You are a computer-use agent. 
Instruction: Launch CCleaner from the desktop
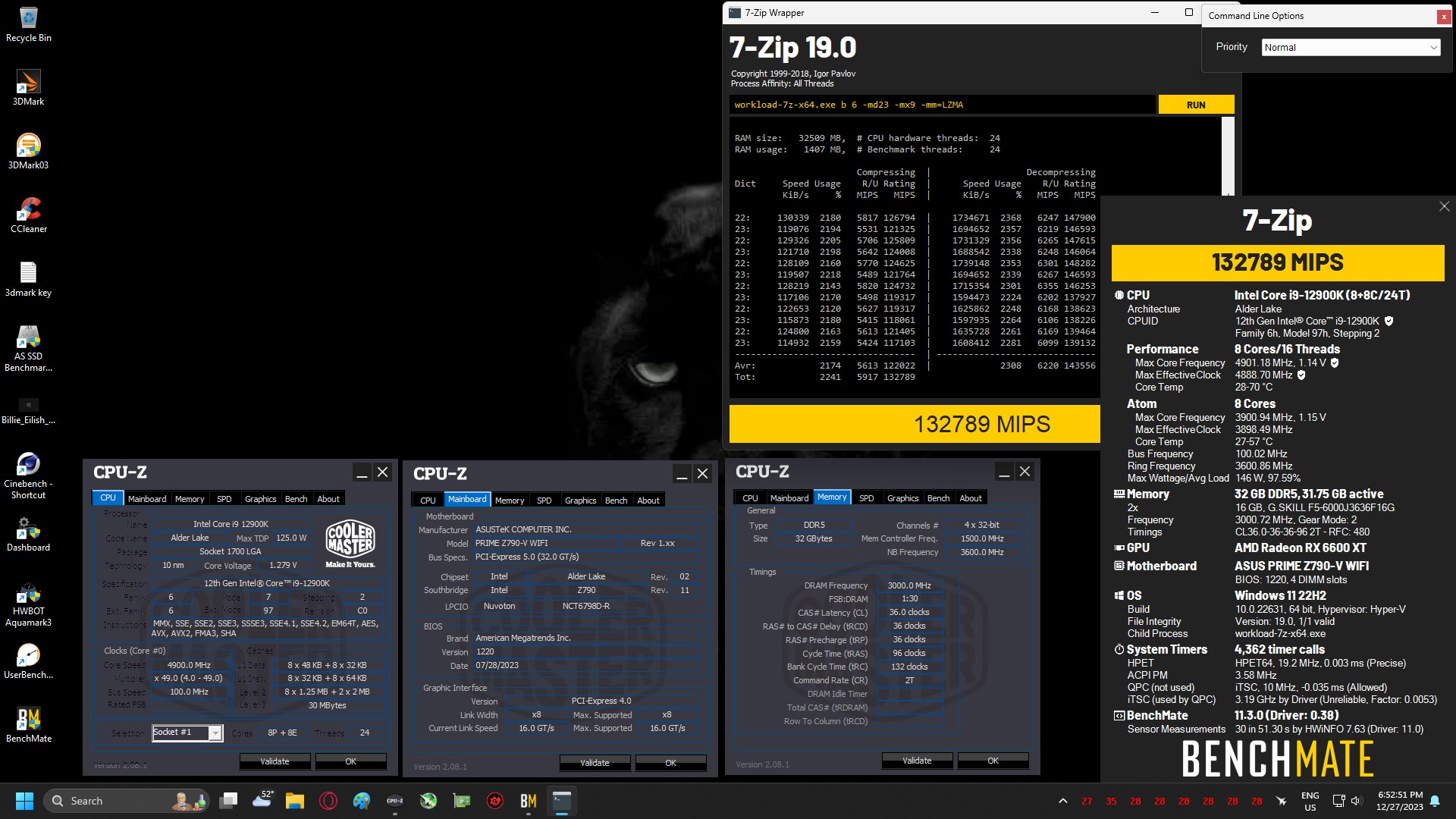click(x=28, y=215)
